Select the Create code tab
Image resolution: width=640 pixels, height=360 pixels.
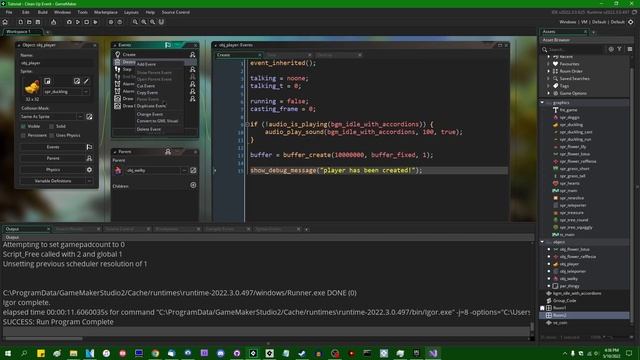coord(239,55)
